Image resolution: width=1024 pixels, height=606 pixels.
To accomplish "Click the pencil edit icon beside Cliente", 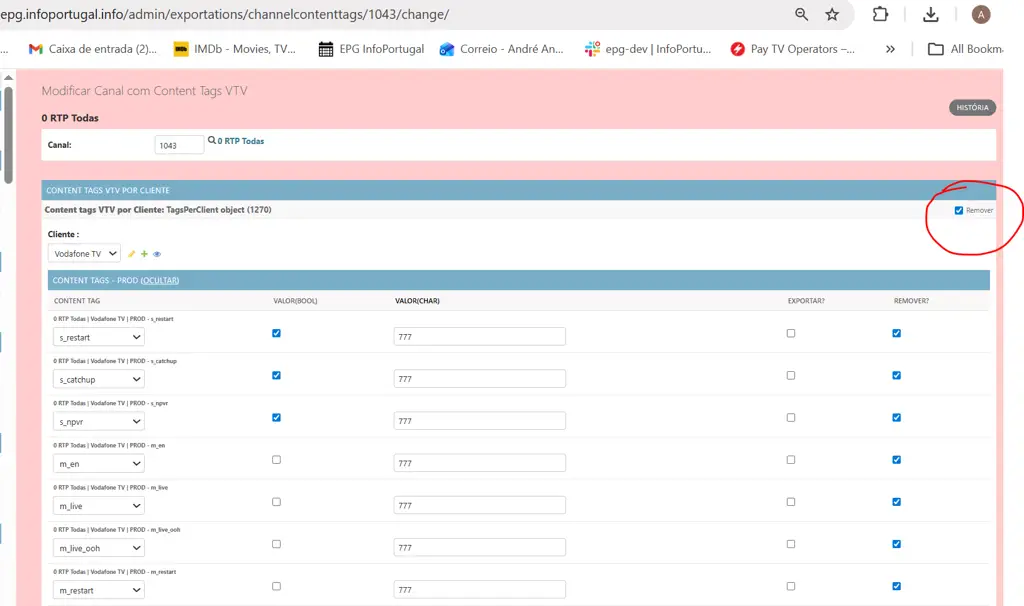I will coord(132,254).
